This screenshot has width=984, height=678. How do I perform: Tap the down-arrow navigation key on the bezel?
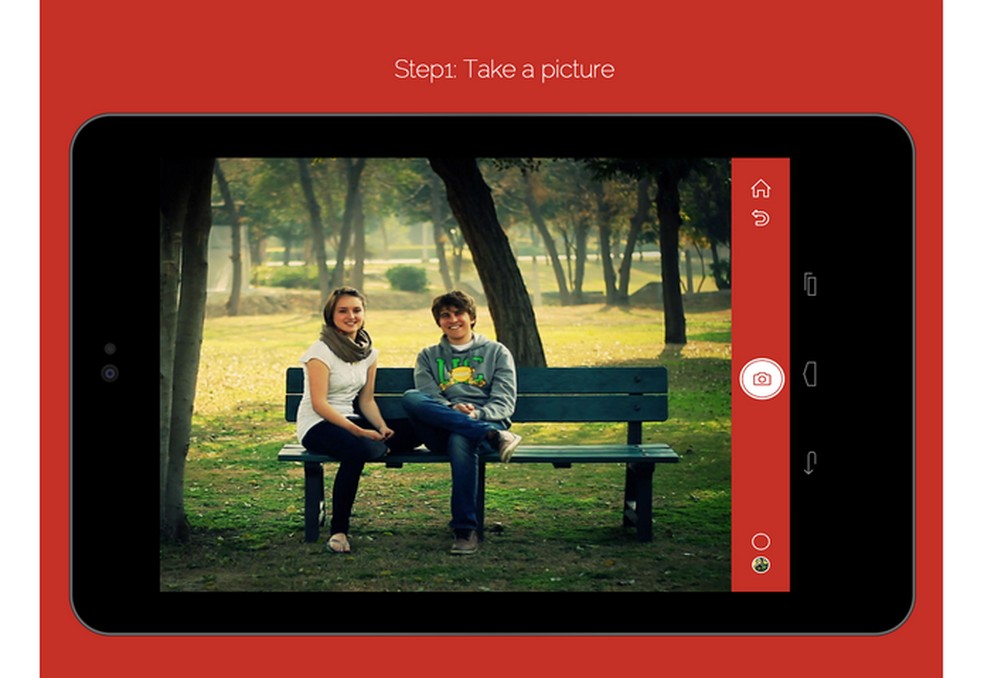810,461
